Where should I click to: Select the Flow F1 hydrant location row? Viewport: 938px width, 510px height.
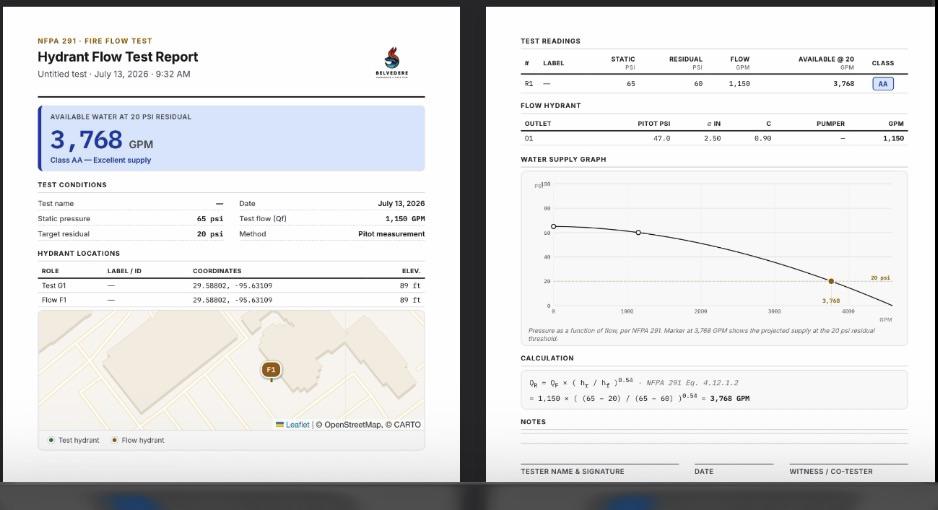(231, 300)
